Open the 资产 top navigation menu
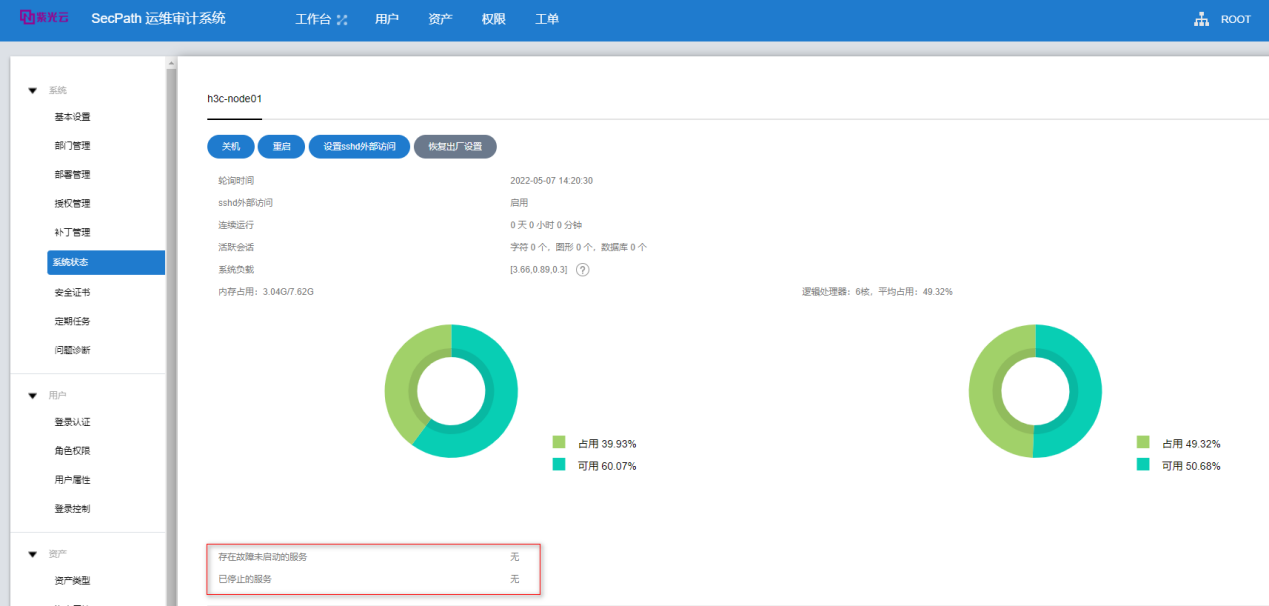Screen dimensions: 1269x606 pos(440,20)
